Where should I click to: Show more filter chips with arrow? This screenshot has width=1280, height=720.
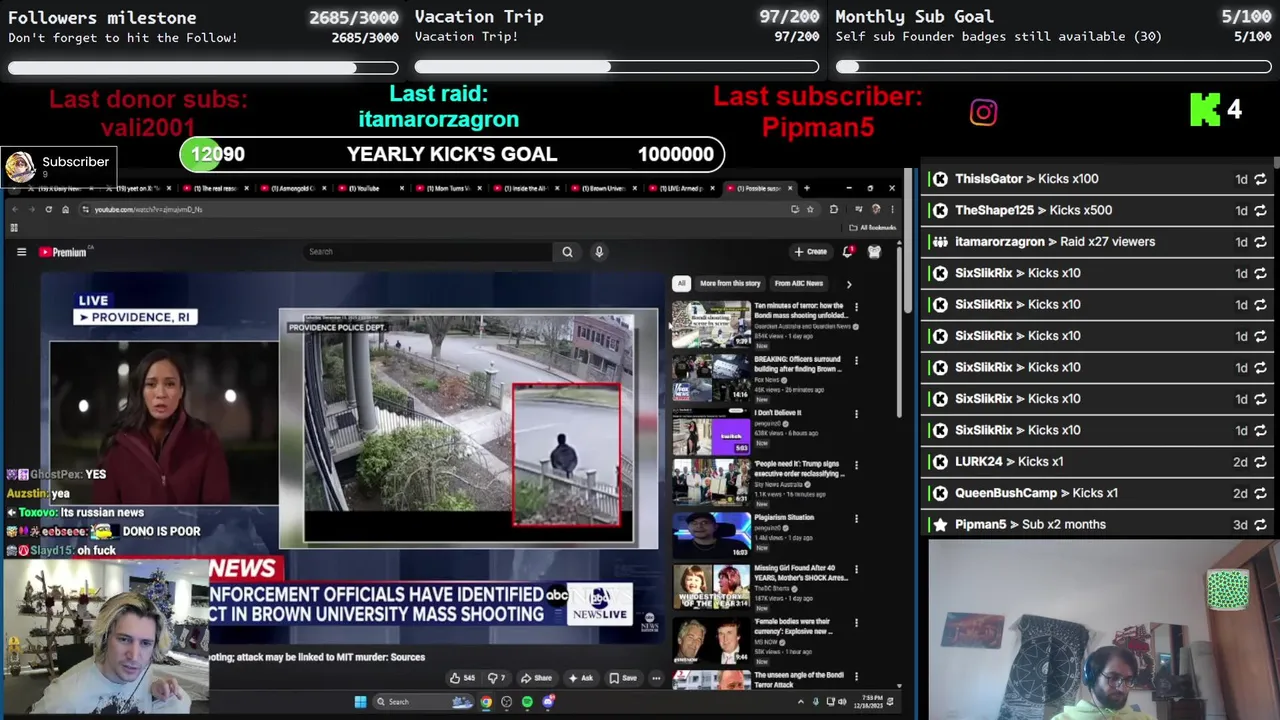point(849,284)
